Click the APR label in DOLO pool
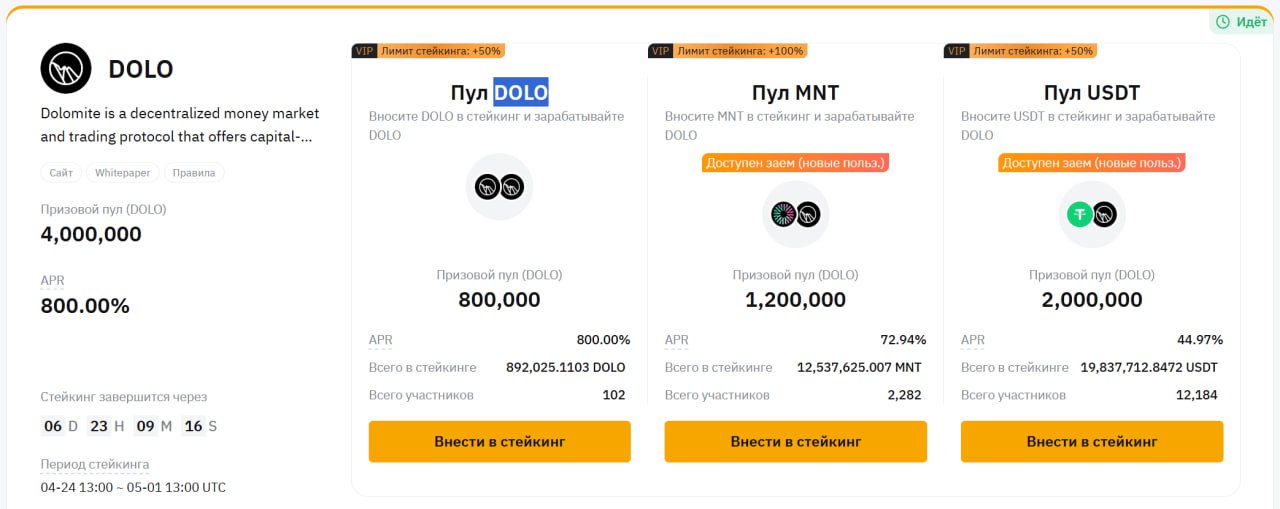Screen dimensions: 1280x509 click(381, 340)
